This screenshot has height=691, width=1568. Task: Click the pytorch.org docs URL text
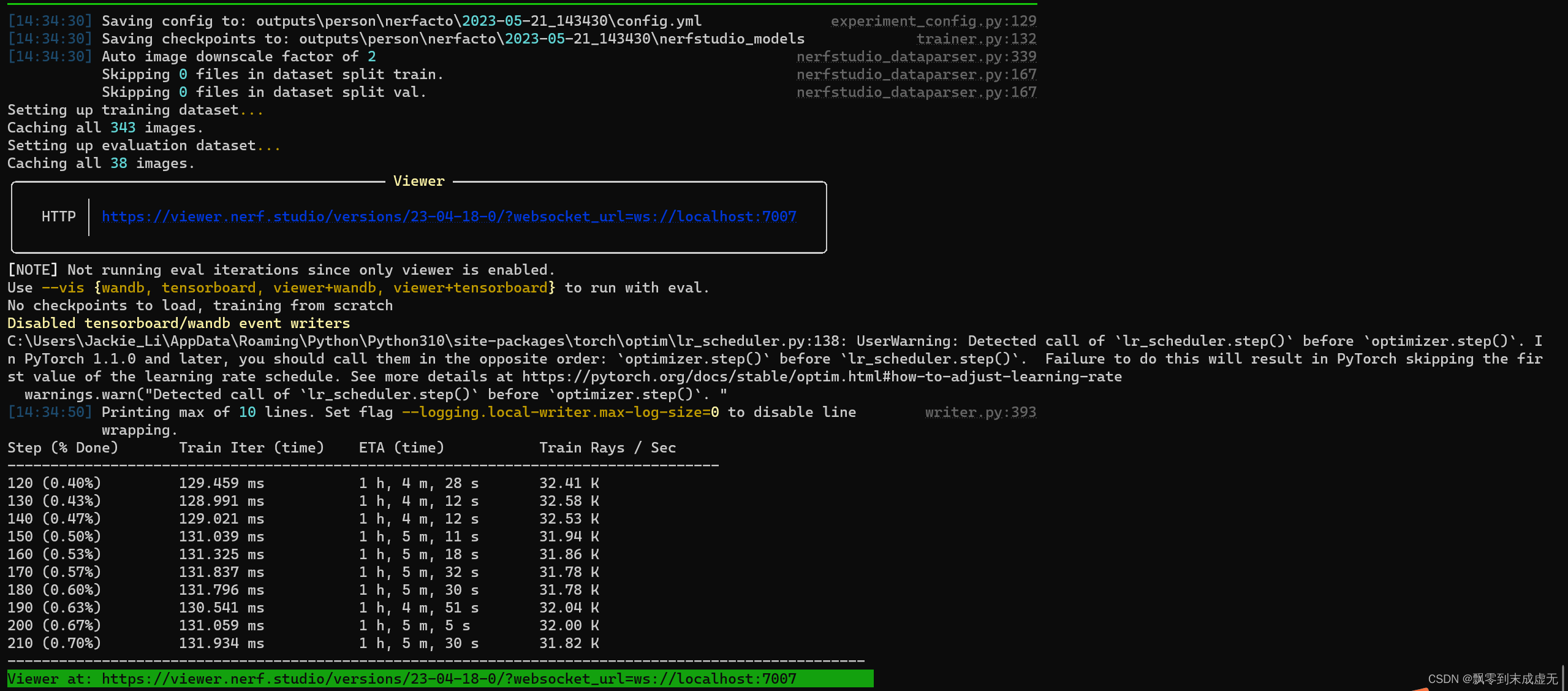tap(821, 376)
